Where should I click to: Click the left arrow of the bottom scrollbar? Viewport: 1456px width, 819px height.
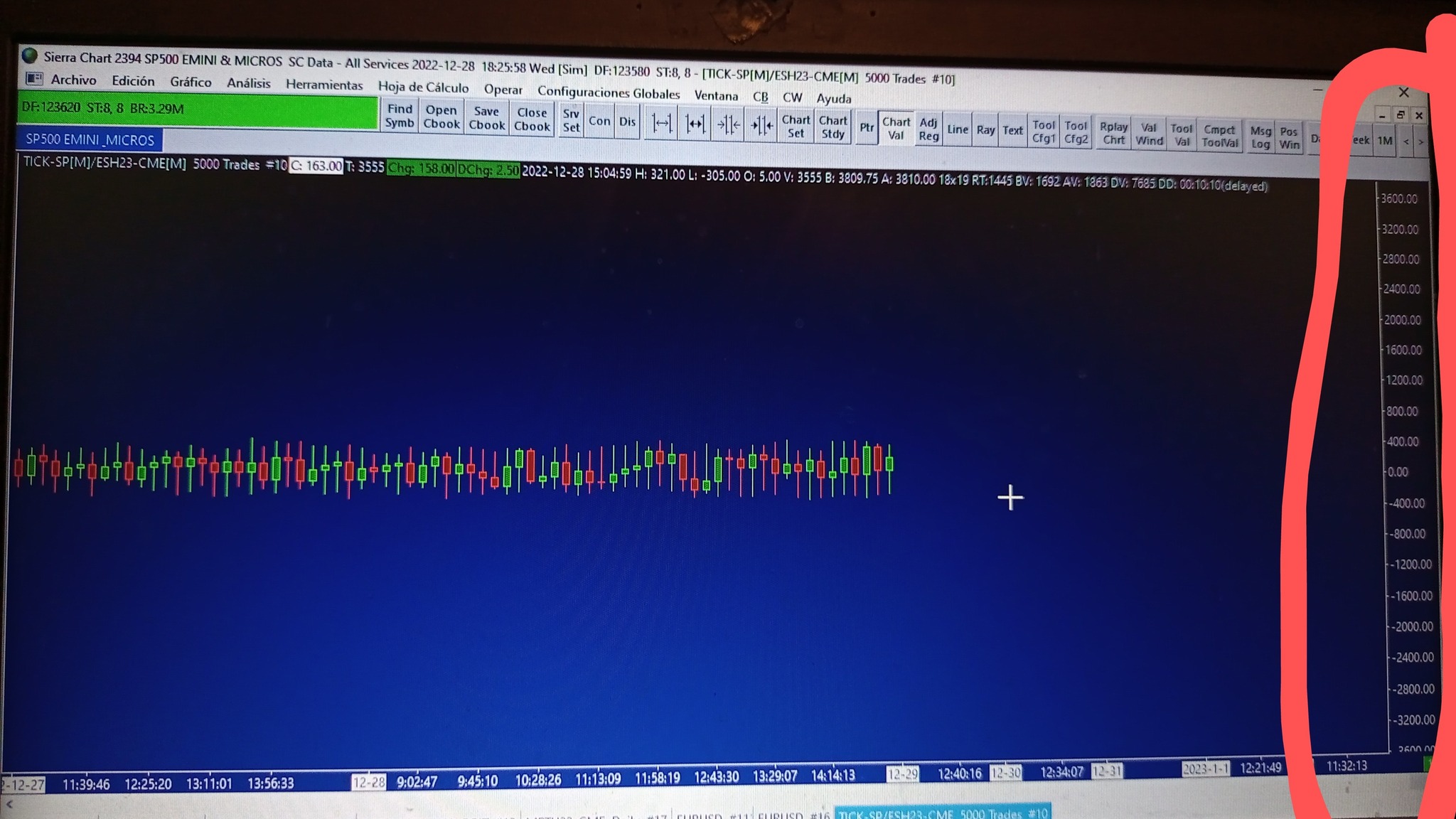coord(9,805)
